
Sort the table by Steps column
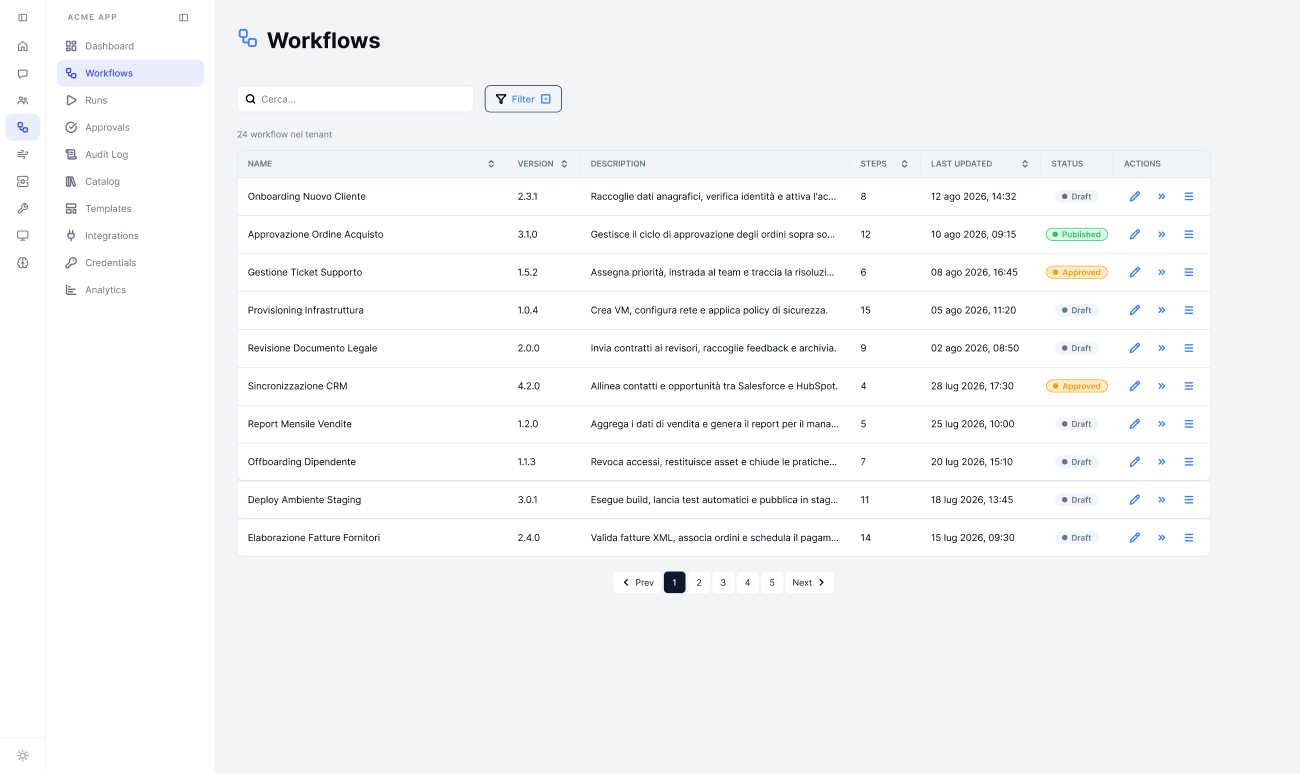point(904,164)
